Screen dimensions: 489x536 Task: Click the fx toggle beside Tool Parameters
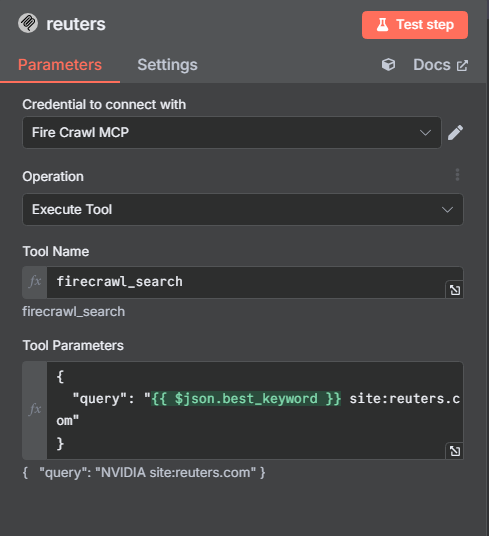click(x=35, y=410)
